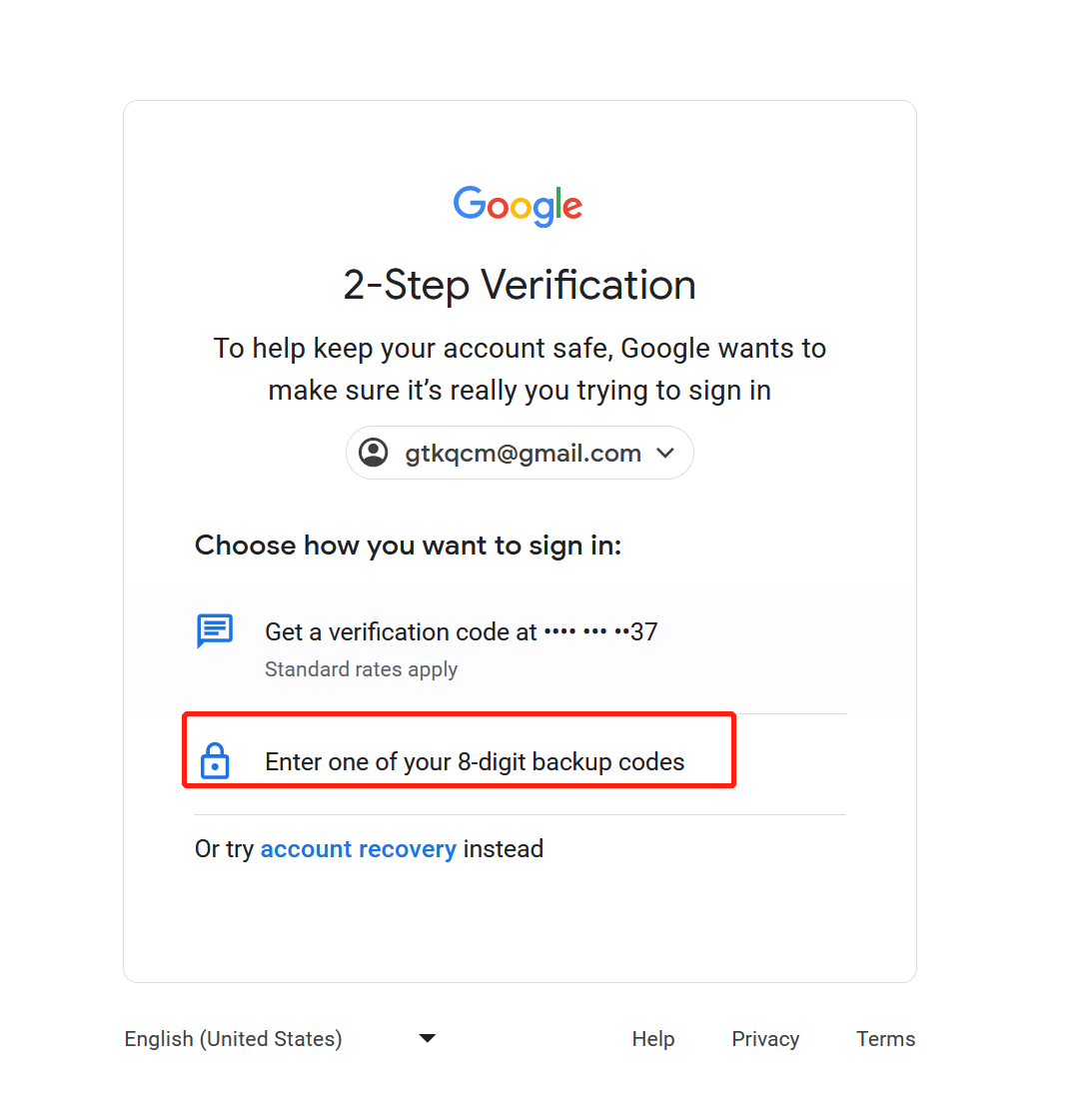
Task: Choose Enter one of your 8-digit backup codes
Action: pyautogui.click(x=475, y=762)
